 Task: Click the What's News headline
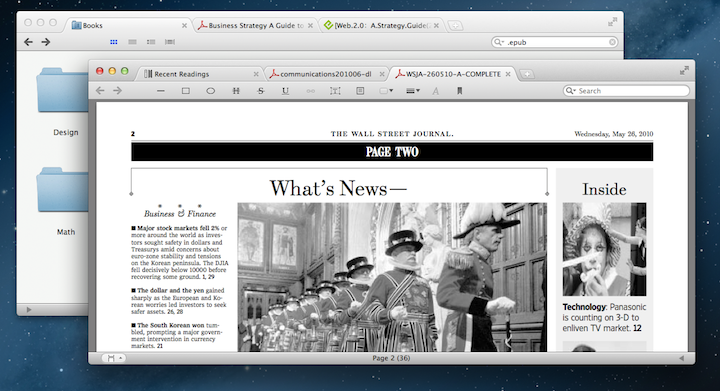coord(338,188)
